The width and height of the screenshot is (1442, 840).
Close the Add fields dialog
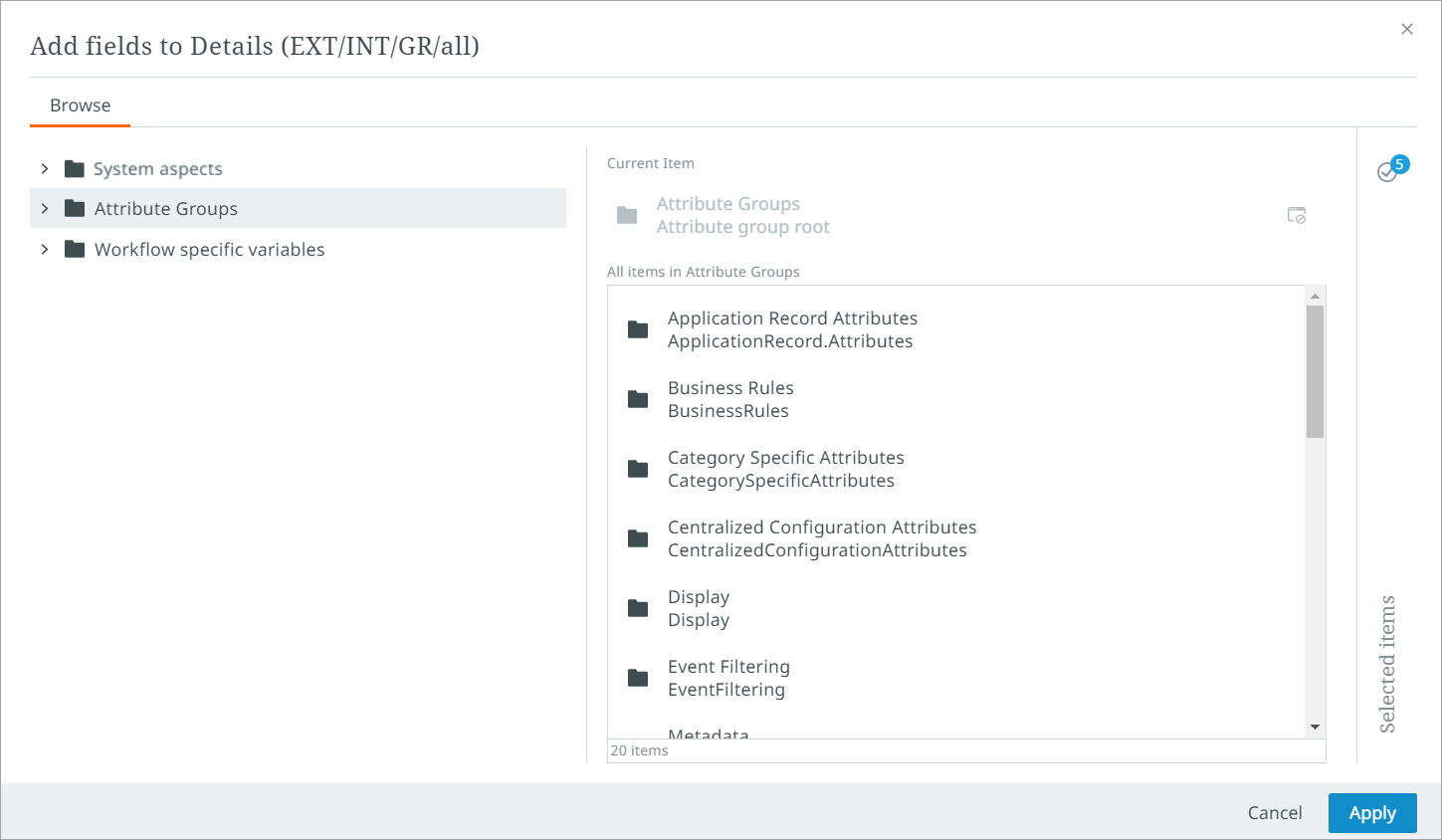click(x=1406, y=29)
